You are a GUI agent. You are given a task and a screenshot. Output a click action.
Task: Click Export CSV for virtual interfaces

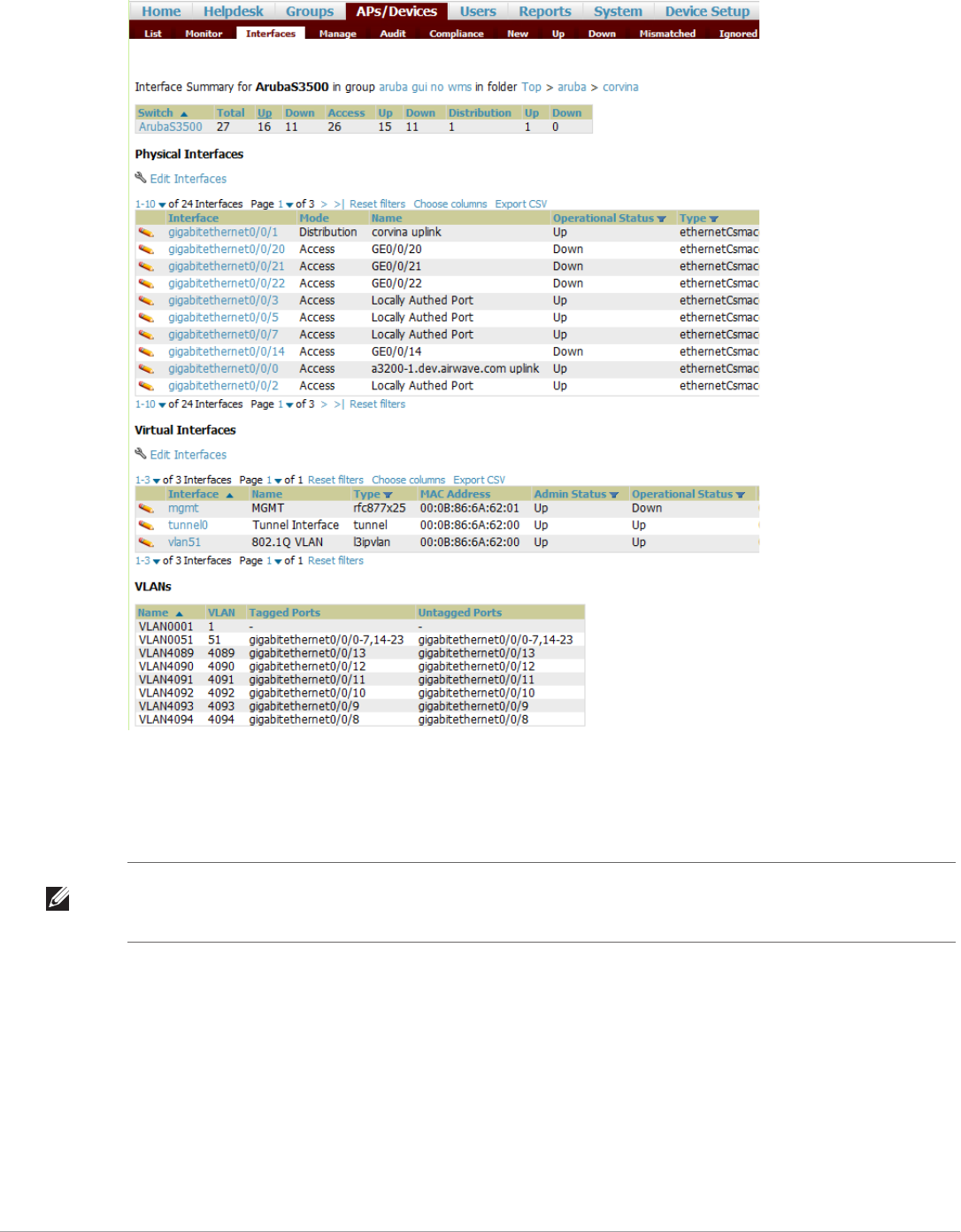(479, 481)
